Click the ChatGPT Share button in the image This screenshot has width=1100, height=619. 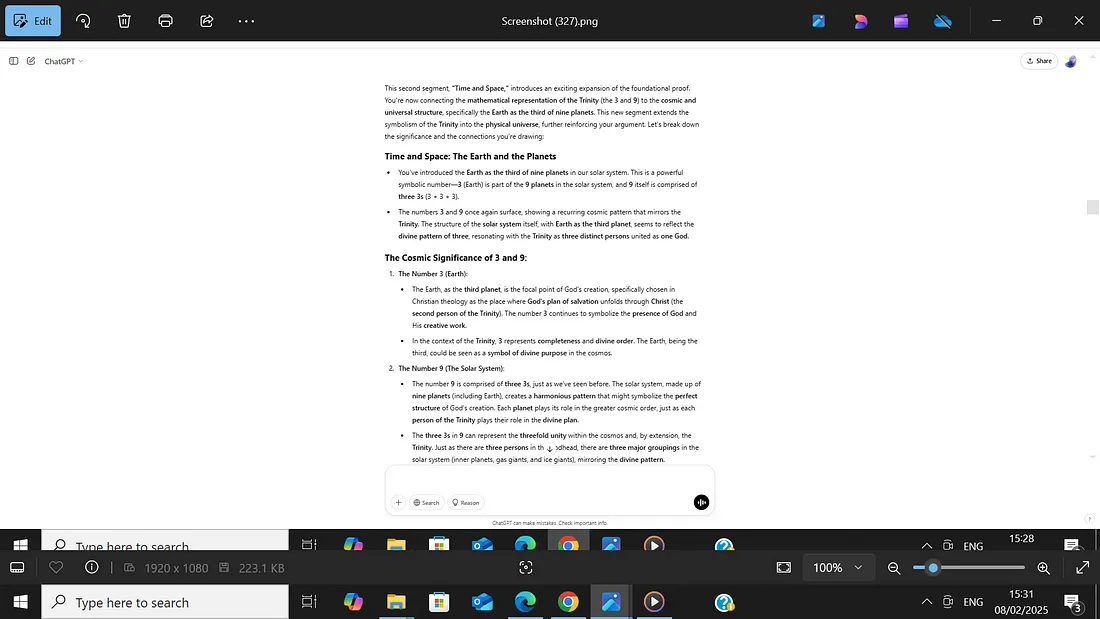point(1039,61)
